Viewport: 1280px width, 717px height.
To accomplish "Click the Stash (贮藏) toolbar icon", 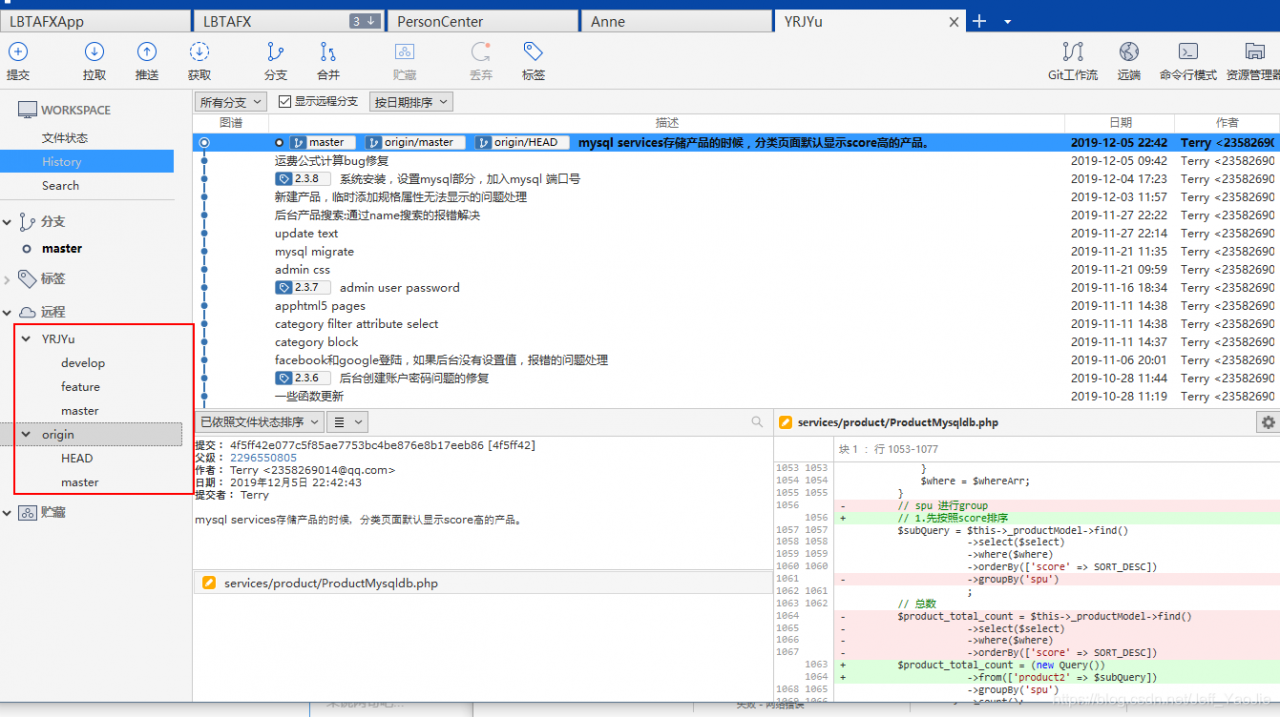I will click(404, 52).
